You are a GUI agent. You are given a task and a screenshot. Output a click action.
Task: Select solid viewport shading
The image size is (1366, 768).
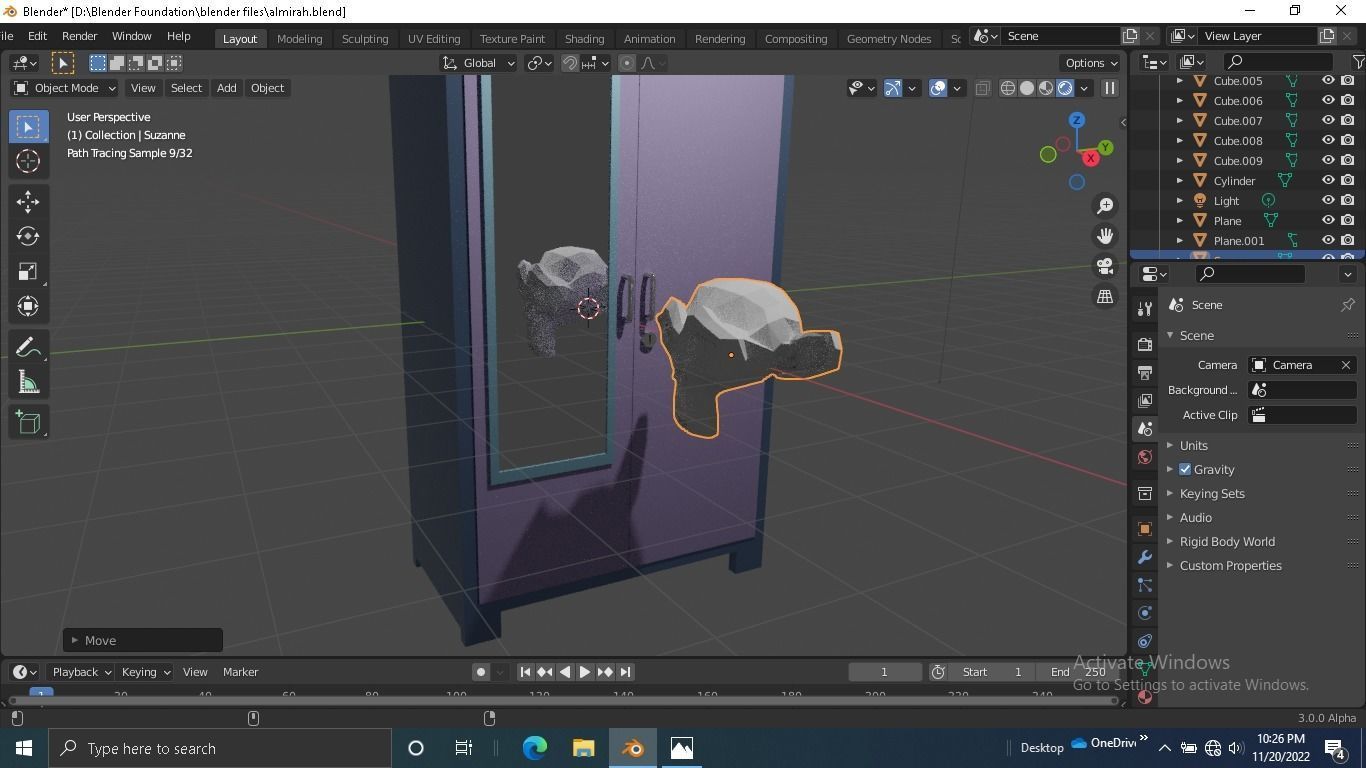[x=1027, y=88]
